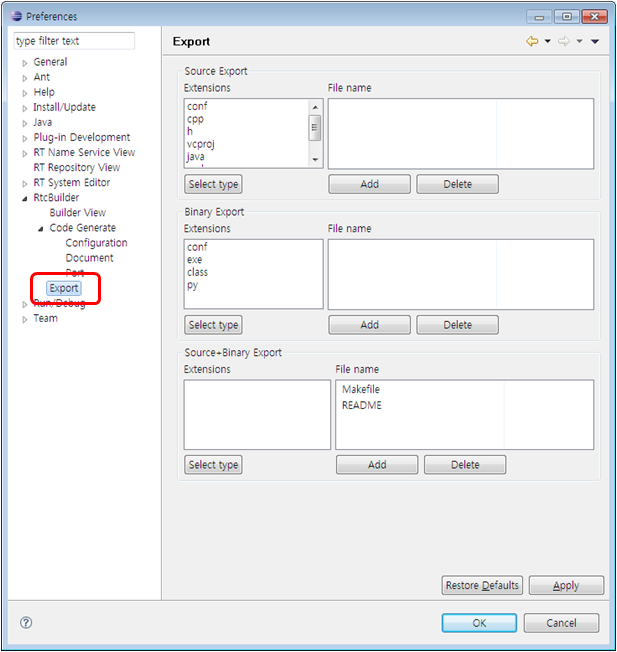Viewport: 617px width, 652px height.
Task: Collapse the Code Generate node
Action: click(x=40, y=229)
